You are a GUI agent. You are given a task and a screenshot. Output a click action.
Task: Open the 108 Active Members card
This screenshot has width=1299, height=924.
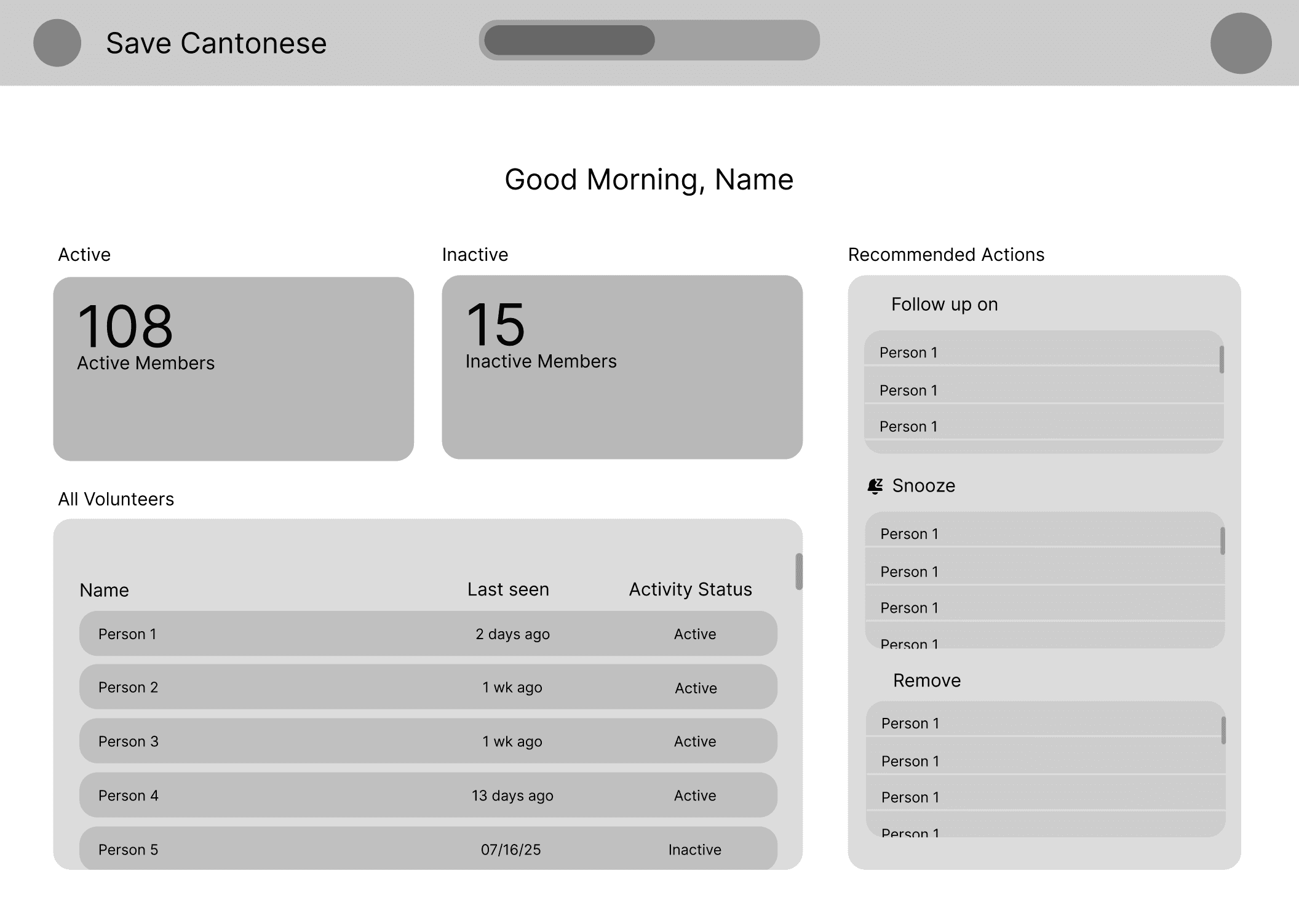click(233, 368)
